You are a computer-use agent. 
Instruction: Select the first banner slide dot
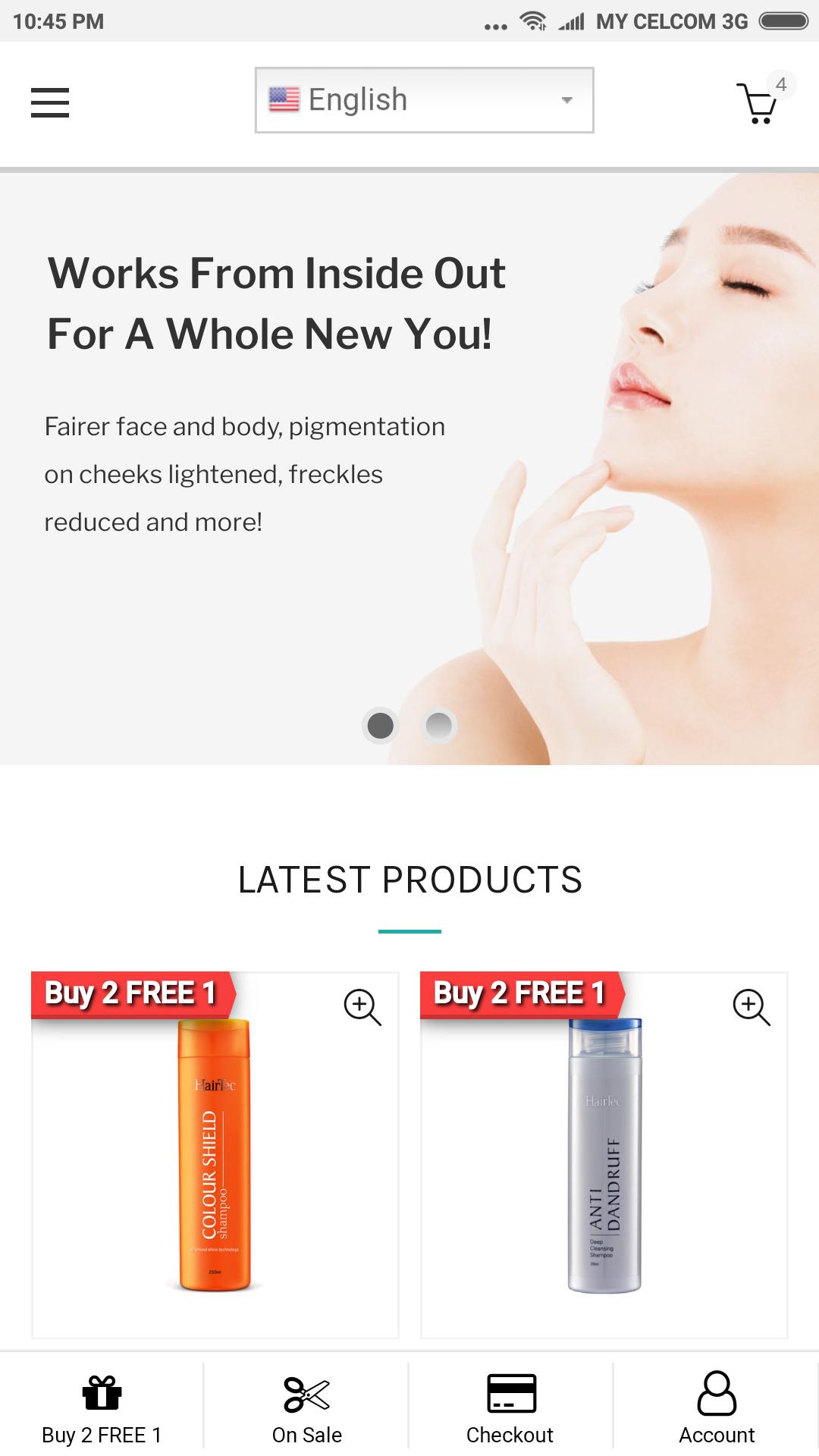[380, 726]
